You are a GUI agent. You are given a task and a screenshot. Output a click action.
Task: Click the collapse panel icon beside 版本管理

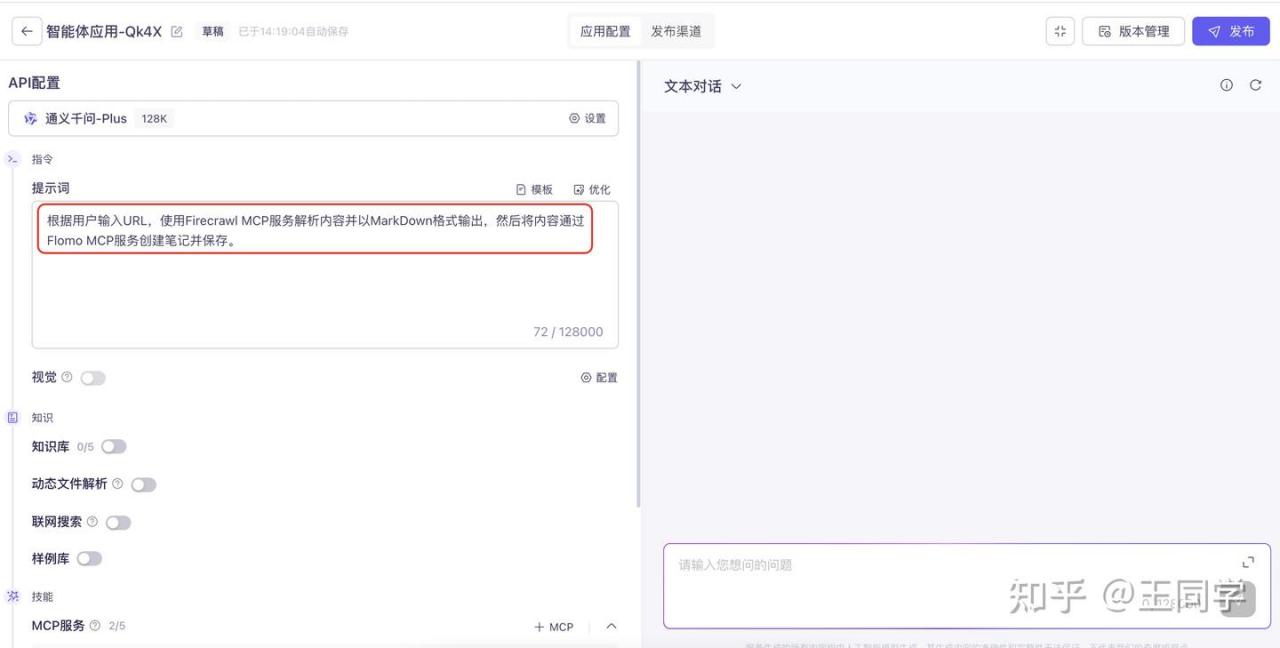(x=1060, y=31)
